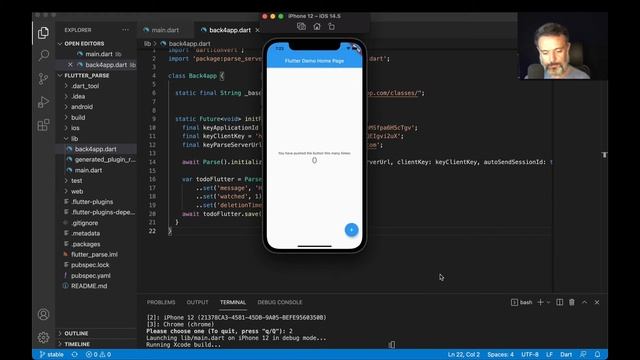Open the Explorer view in activity bar
This screenshot has width=640, height=360.
pos(43,33)
